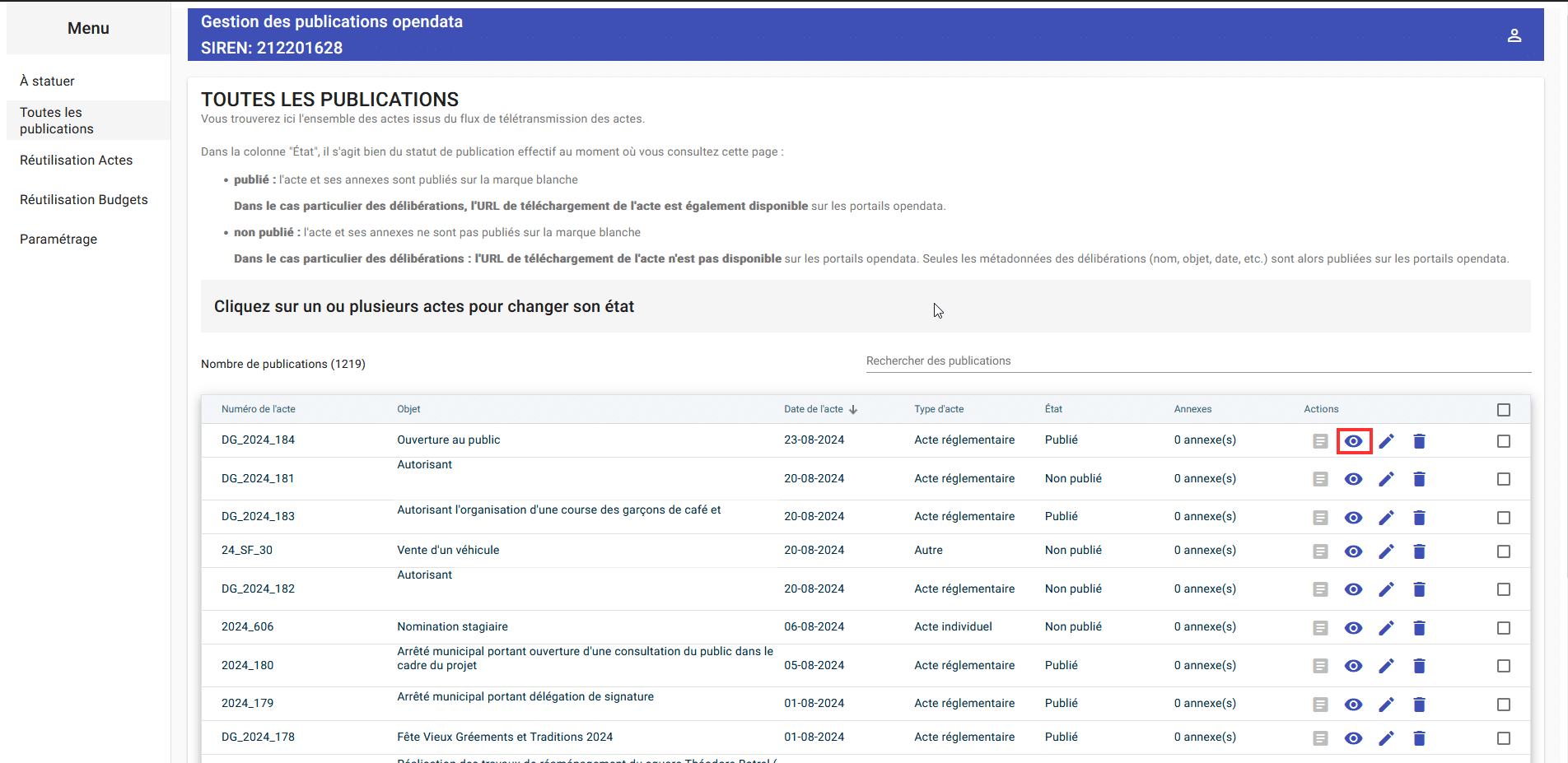Sort by Date de l'acte arrow
The image size is (1568, 763).
pos(853,409)
